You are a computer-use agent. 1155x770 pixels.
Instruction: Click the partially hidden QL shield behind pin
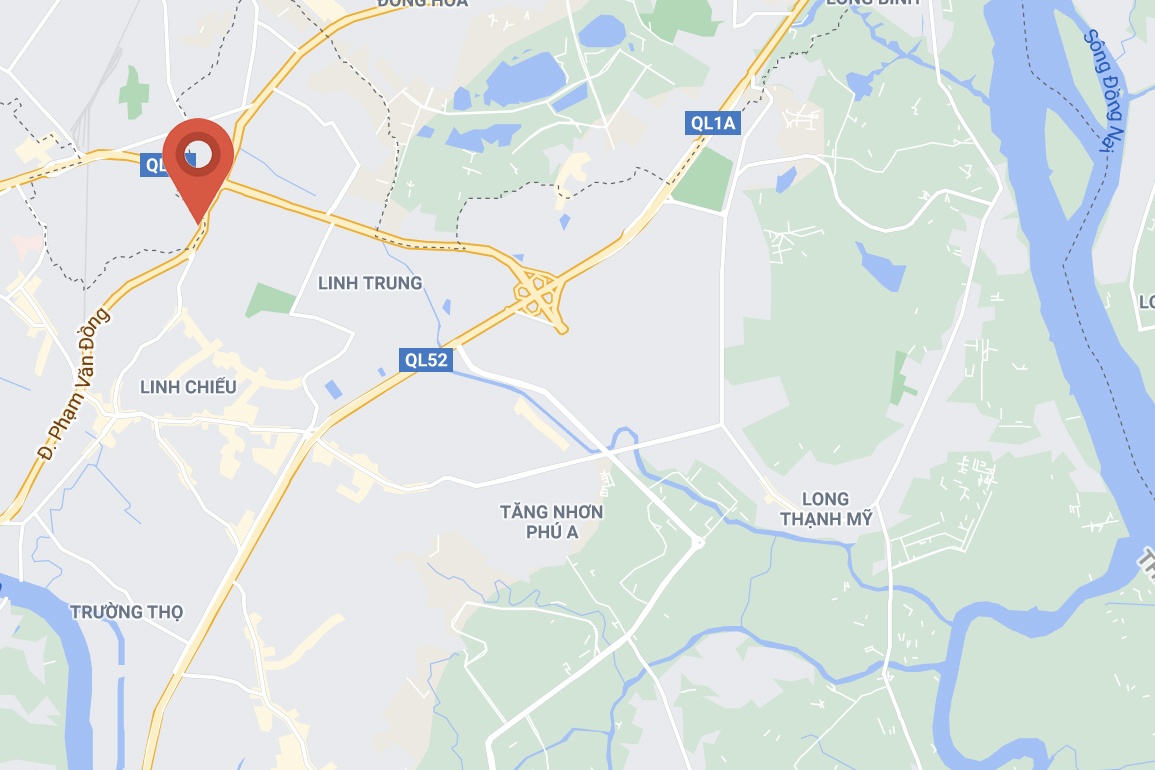pos(153,165)
